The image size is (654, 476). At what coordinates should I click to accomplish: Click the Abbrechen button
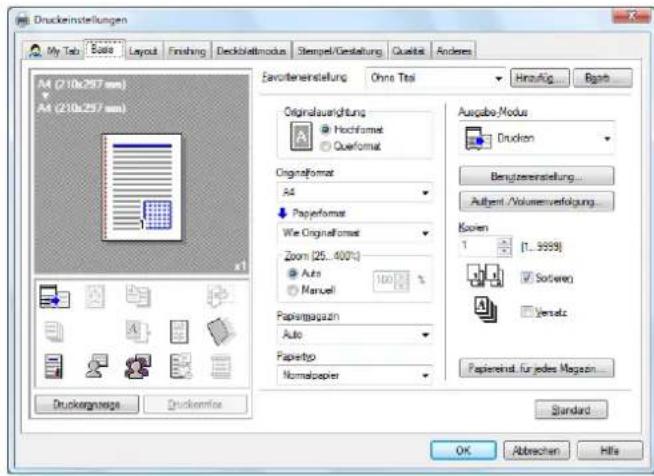[x=536, y=451]
